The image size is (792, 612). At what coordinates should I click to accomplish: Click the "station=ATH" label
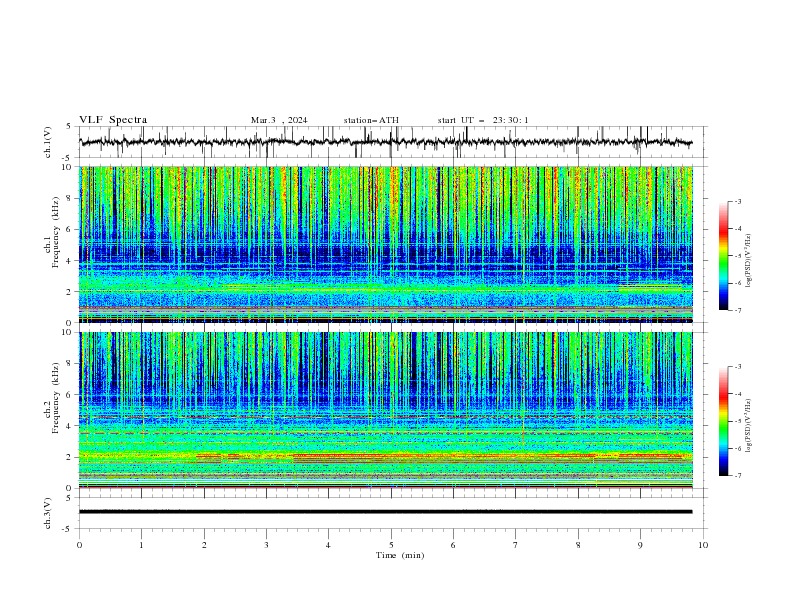click(x=371, y=120)
